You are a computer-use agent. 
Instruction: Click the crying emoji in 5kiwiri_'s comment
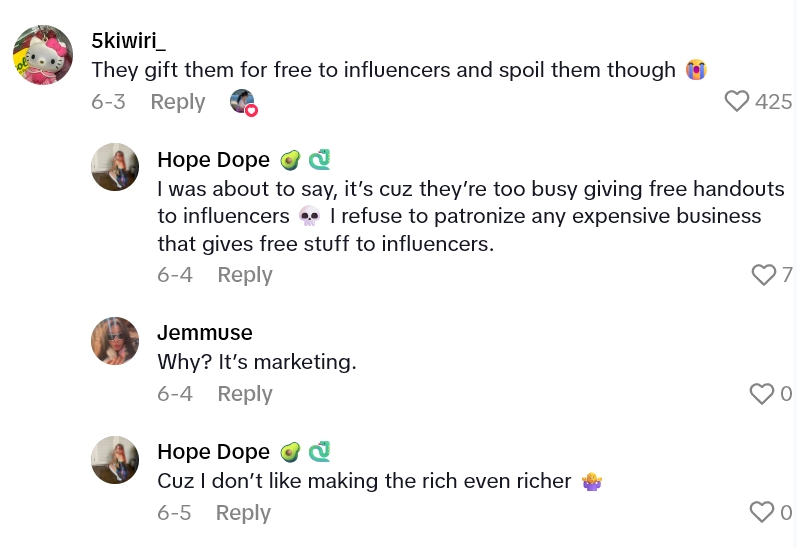click(696, 70)
